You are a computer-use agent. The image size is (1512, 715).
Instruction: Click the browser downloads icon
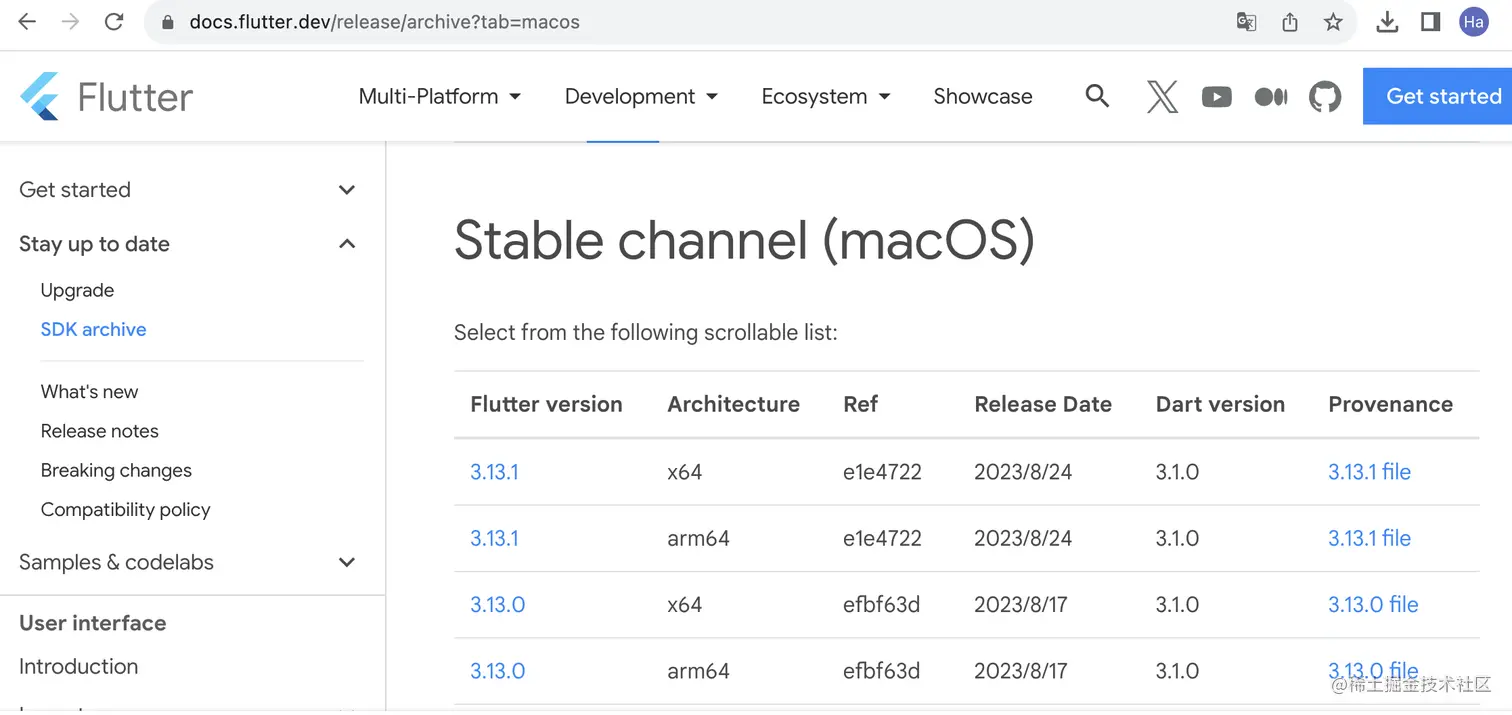click(x=1387, y=22)
